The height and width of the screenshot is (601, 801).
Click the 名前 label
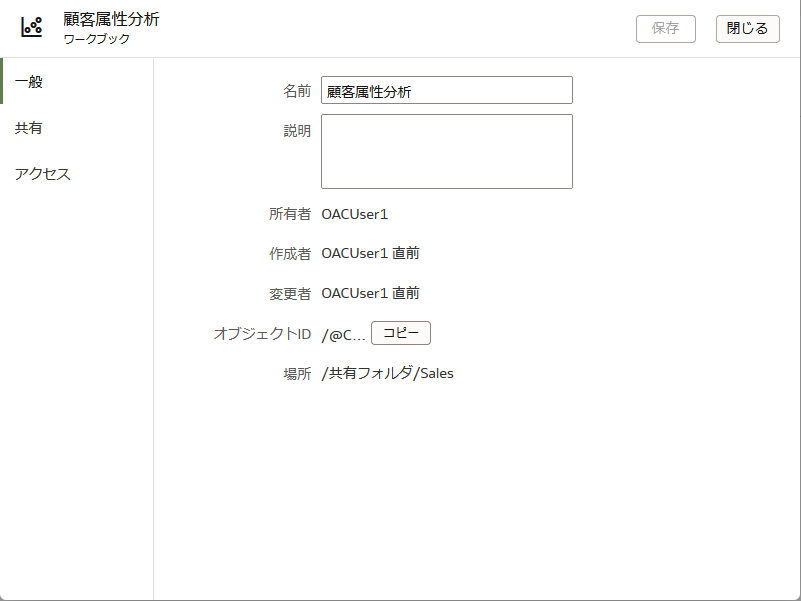(x=297, y=91)
